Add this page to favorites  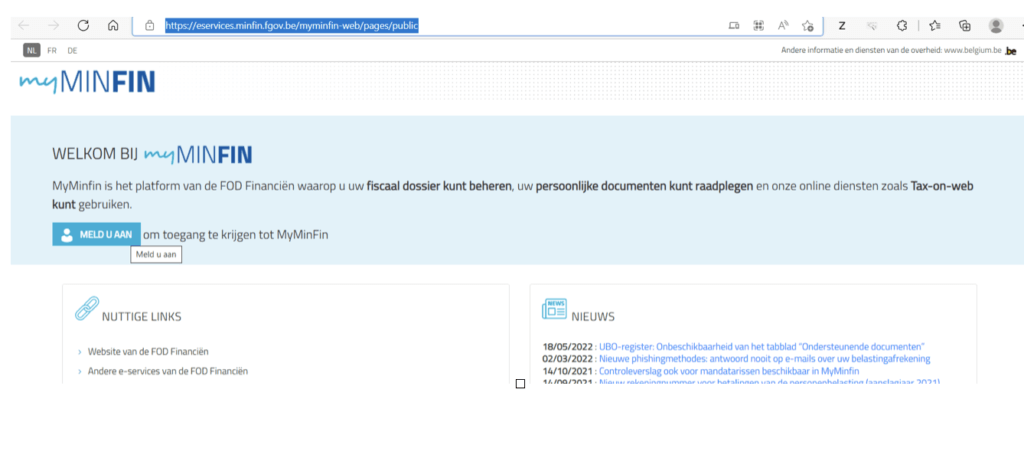808,26
